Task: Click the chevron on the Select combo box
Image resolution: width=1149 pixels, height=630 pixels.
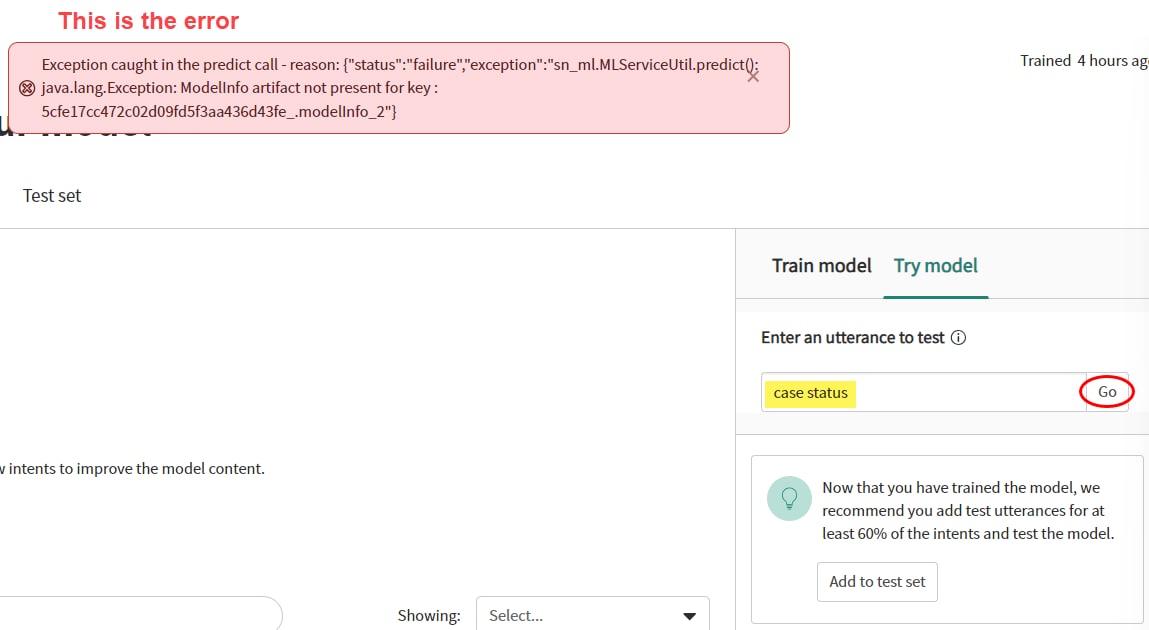Action: pyautogui.click(x=689, y=615)
